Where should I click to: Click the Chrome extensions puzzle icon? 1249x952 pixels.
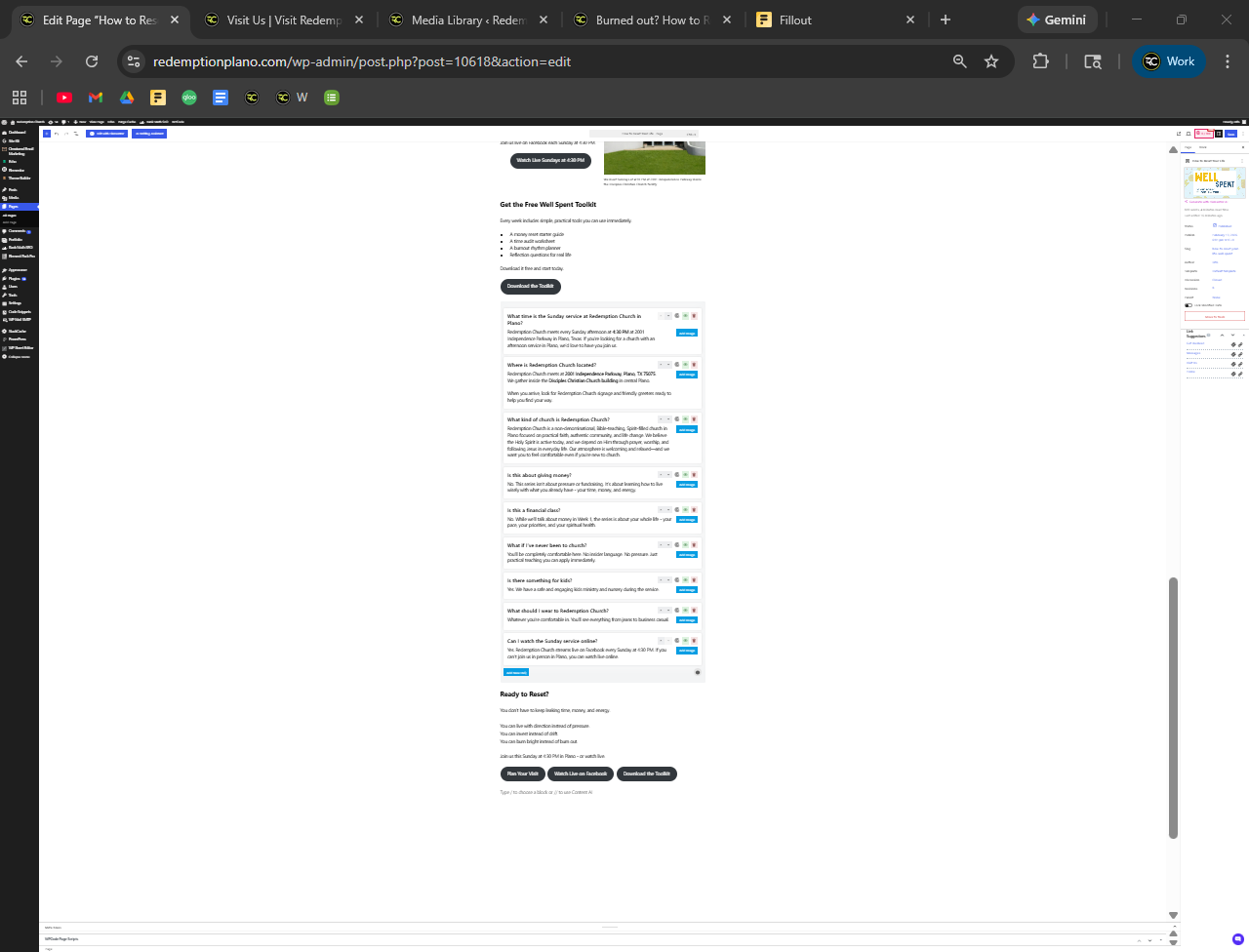point(1040,61)
